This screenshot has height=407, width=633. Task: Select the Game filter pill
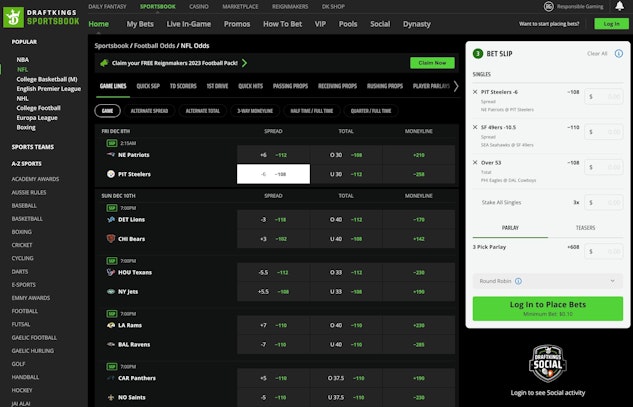(x=107, y=111)
